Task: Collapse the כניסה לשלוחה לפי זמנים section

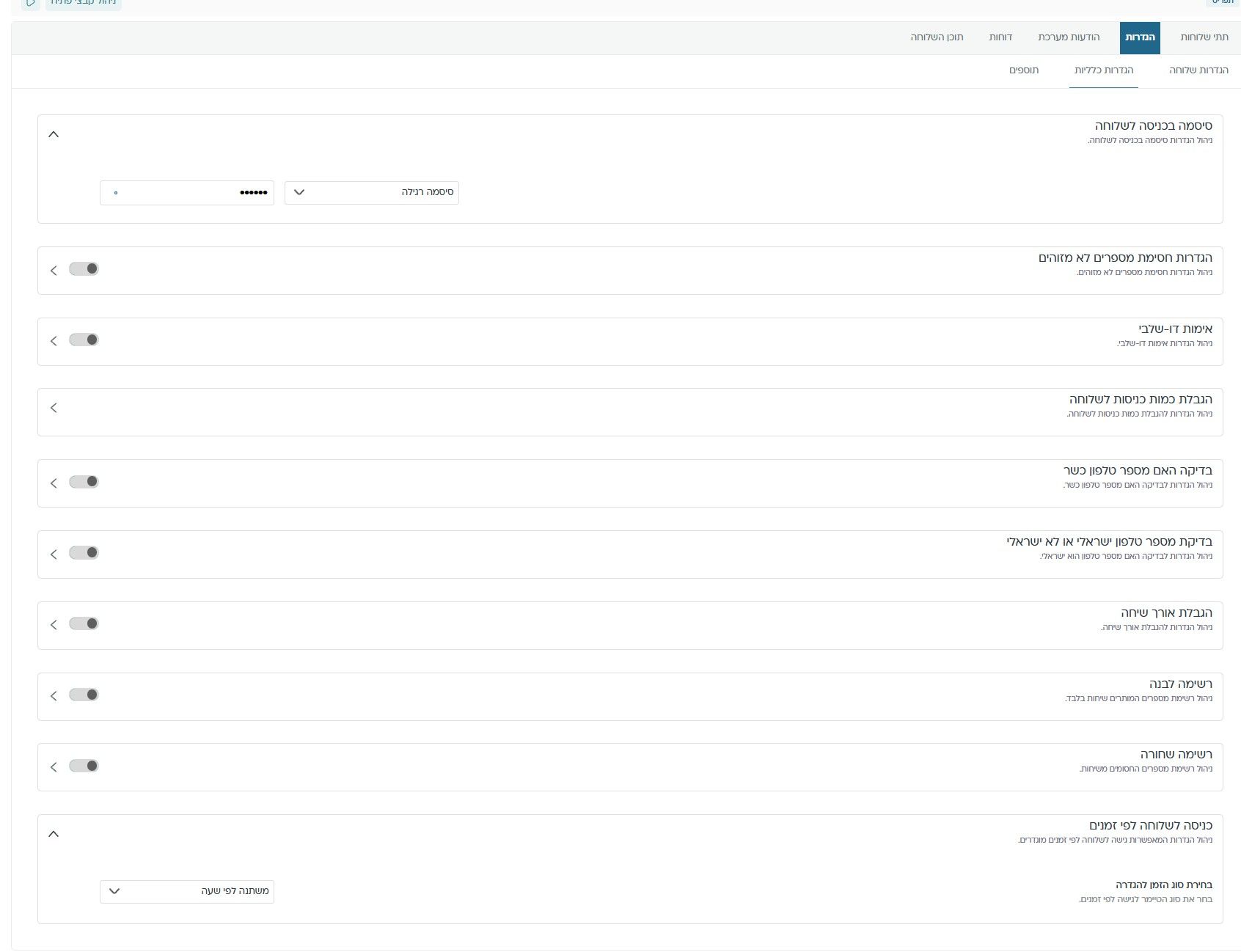Action: click(54, 834)
